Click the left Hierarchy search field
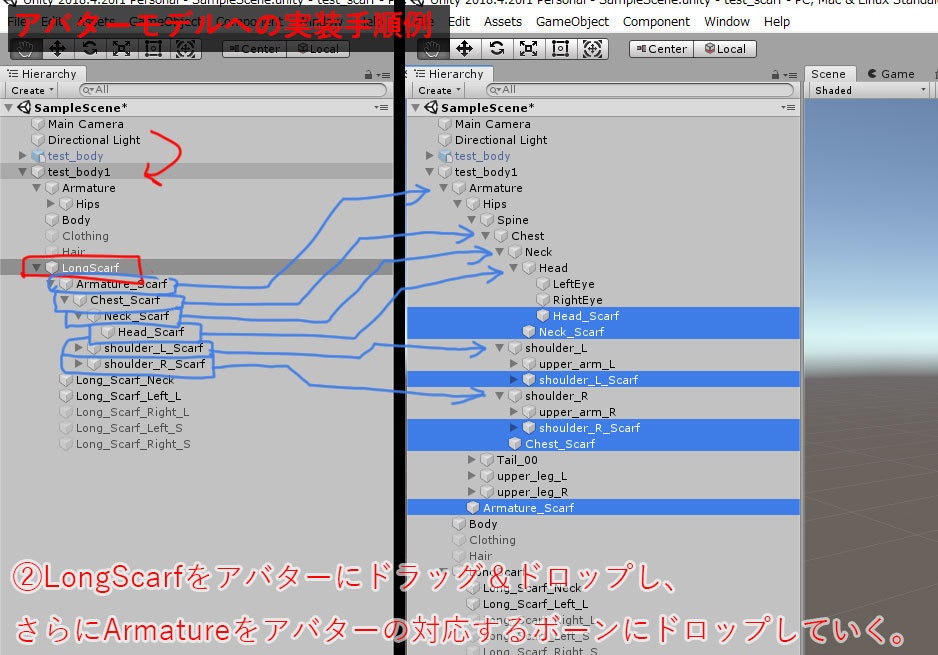Image resolution: width=938 pixels, height=655 pixels. [x=233, y=90]
